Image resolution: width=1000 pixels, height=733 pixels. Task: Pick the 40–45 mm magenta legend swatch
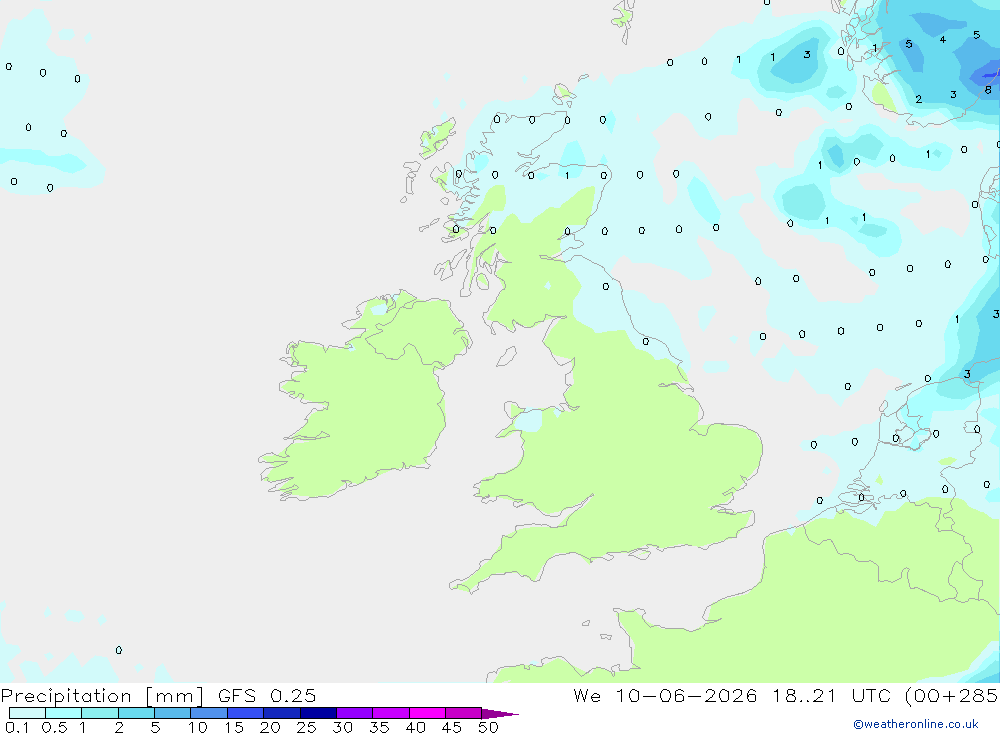[x=427, y=713]
